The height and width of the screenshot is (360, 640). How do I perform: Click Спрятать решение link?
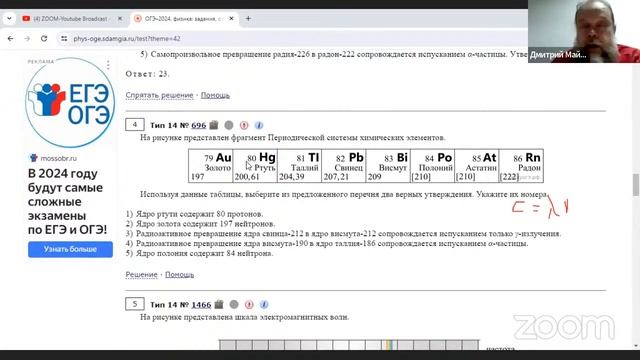159,95
